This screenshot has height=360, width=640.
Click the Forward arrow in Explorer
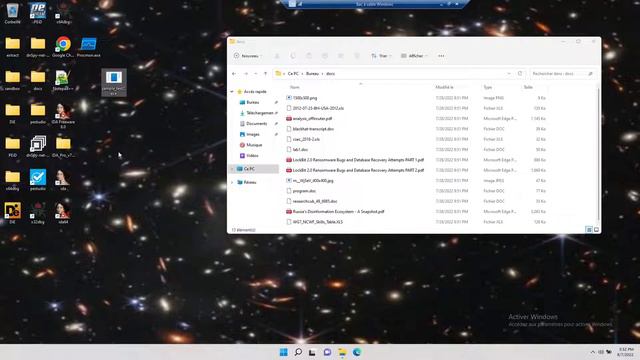tap(246, 74)
